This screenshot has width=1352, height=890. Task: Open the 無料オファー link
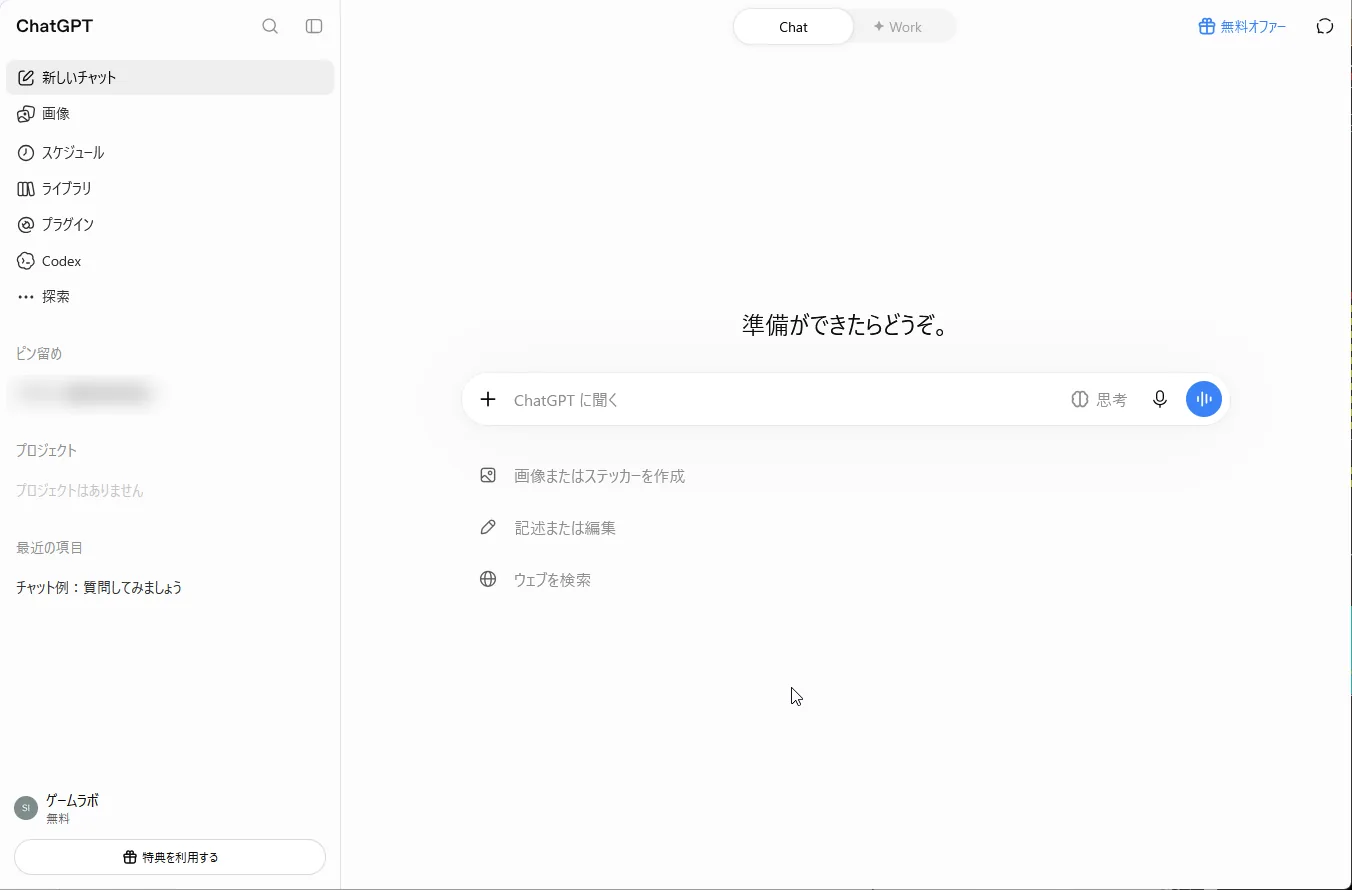tap(1243, 27)
